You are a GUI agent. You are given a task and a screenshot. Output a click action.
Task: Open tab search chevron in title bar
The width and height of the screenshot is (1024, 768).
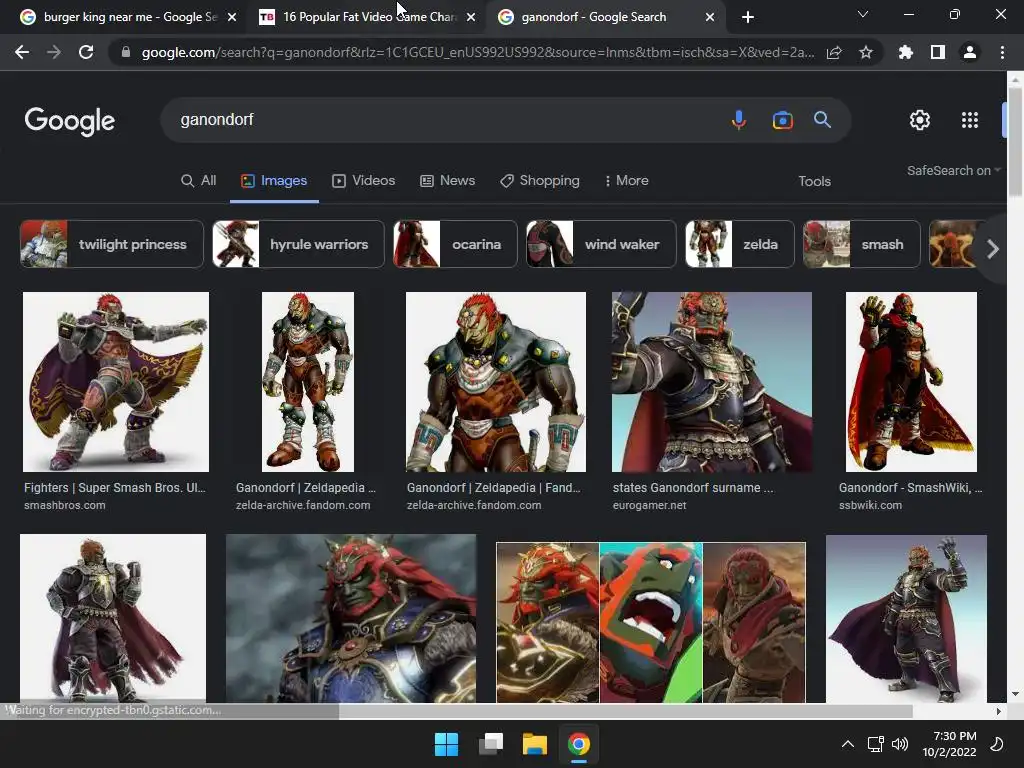[x=863, y=14]
